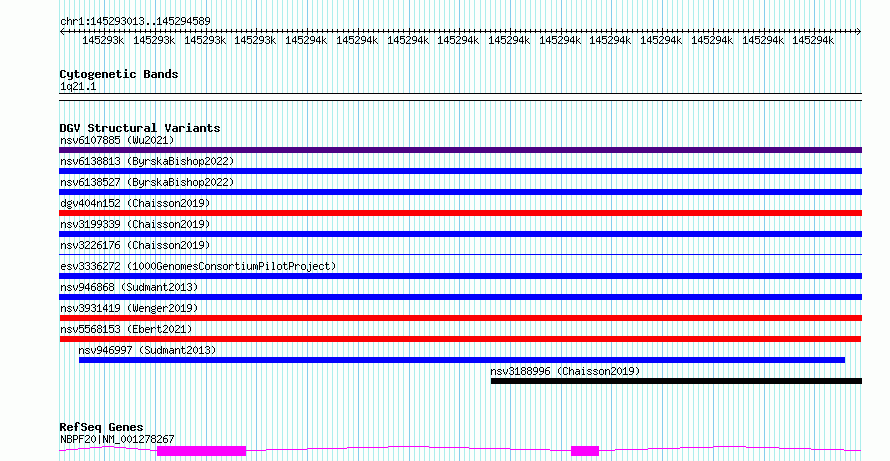890x461 pixels.
Task: Click the esv3336272 blue variant bar
Action: pyautogui.click(x=460, y=276)
